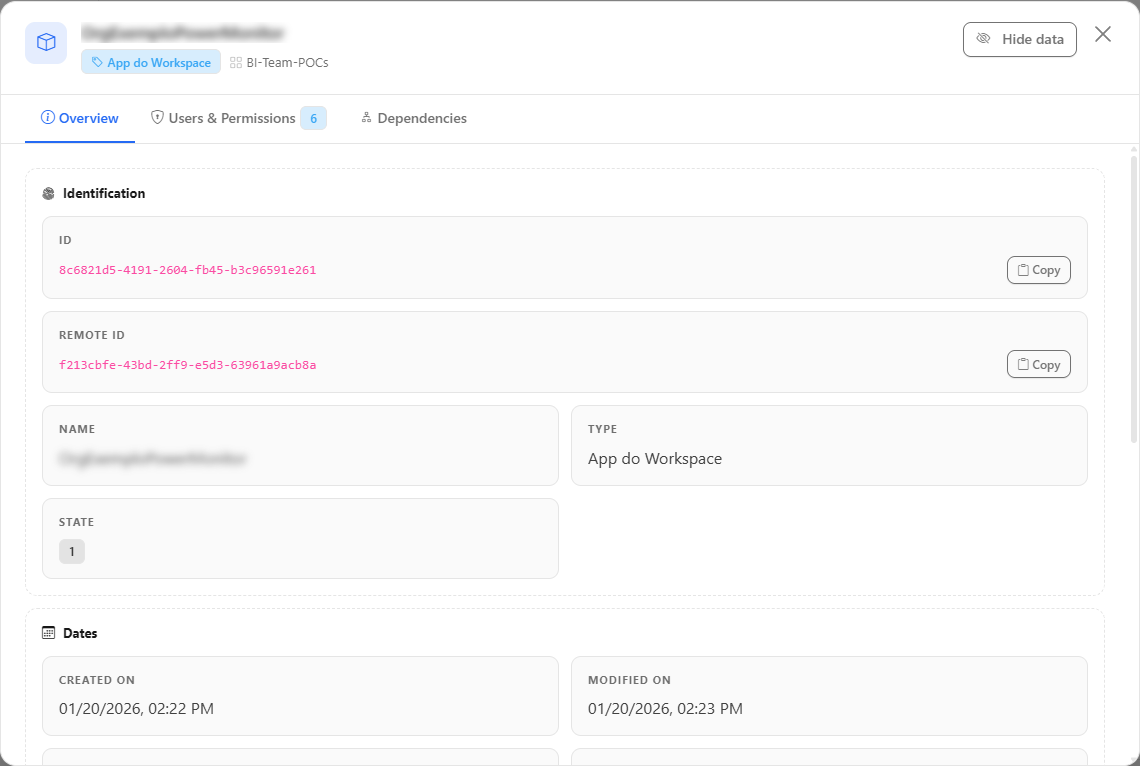The width and height of the screenshot is (1140, 766).
Task: Click the grid icon beside BI-Team-POCs
Action: pos(236,63)
